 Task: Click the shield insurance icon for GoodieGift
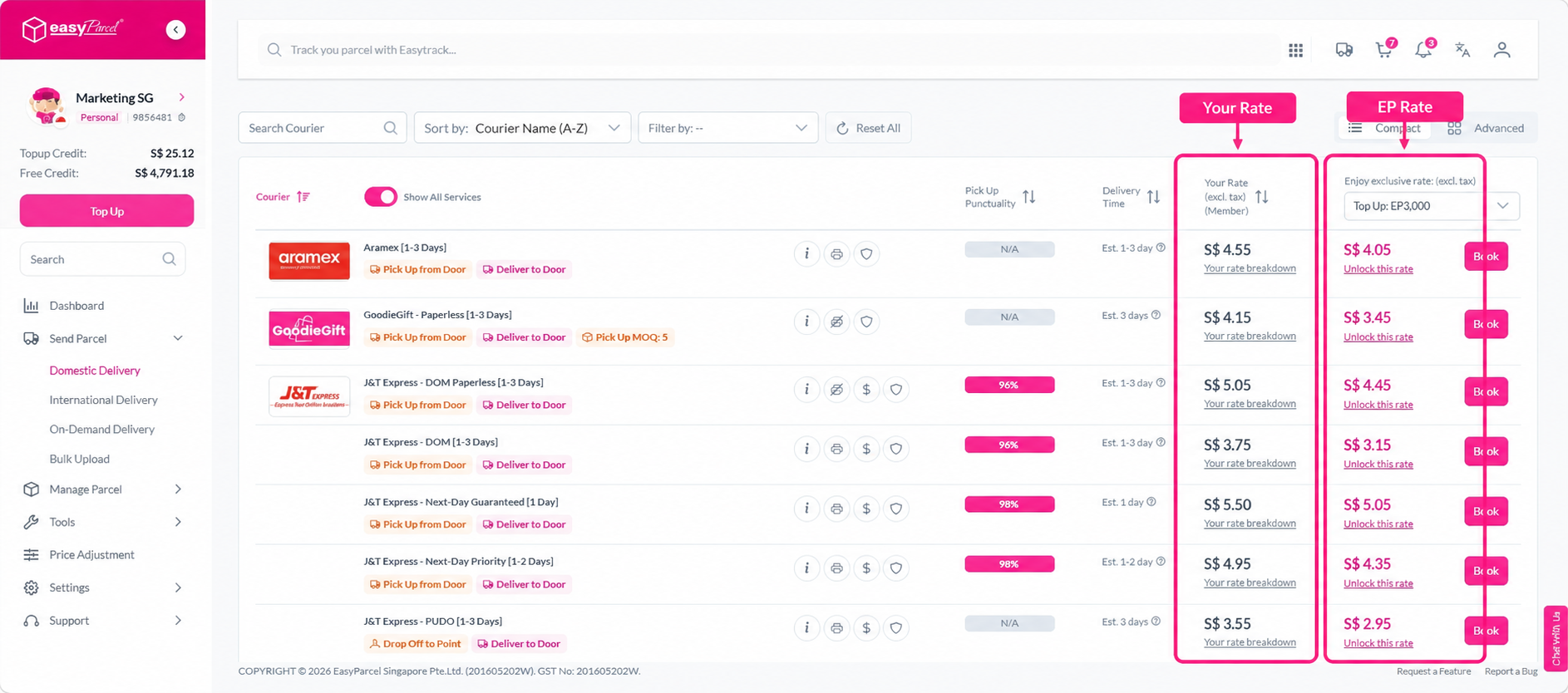pyautogui.click(x=866, y=322)
